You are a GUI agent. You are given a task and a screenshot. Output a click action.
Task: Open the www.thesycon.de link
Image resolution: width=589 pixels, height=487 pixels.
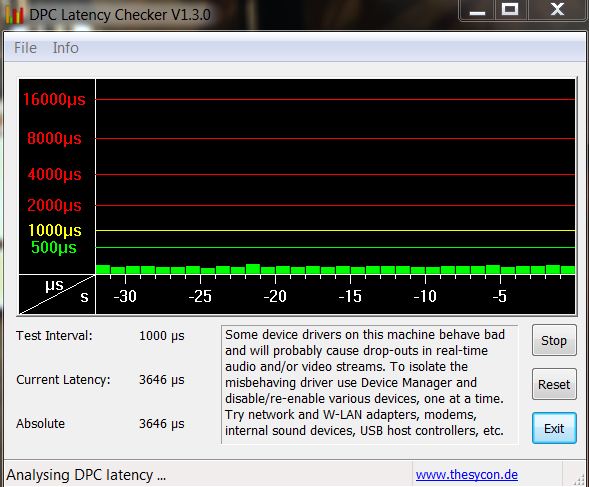[x=467, y=475]
